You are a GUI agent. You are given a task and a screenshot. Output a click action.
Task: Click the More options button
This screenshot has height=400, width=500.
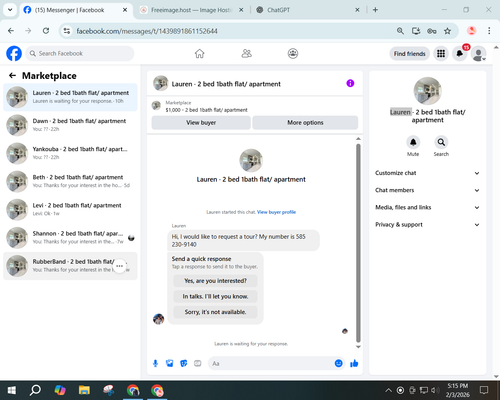(305, 123)
